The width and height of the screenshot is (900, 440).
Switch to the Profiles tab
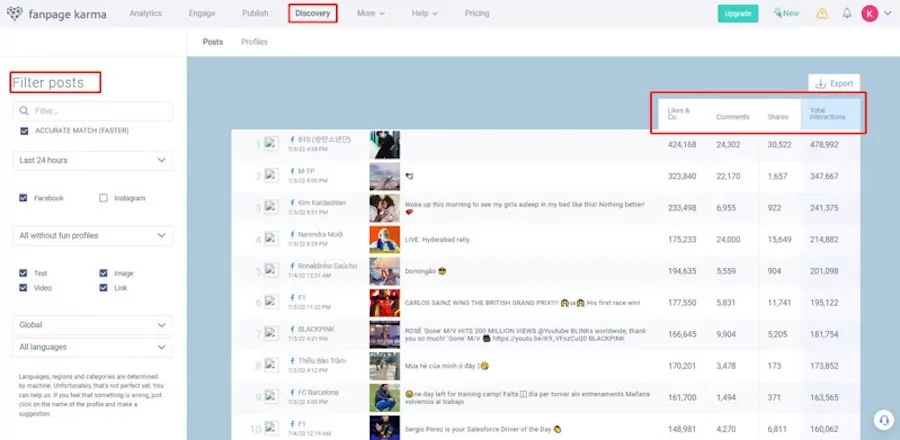tap(254, 42)
